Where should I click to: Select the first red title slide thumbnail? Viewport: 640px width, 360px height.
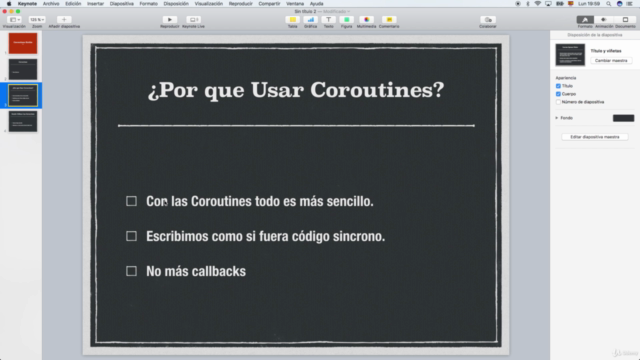tap(23, 43)
